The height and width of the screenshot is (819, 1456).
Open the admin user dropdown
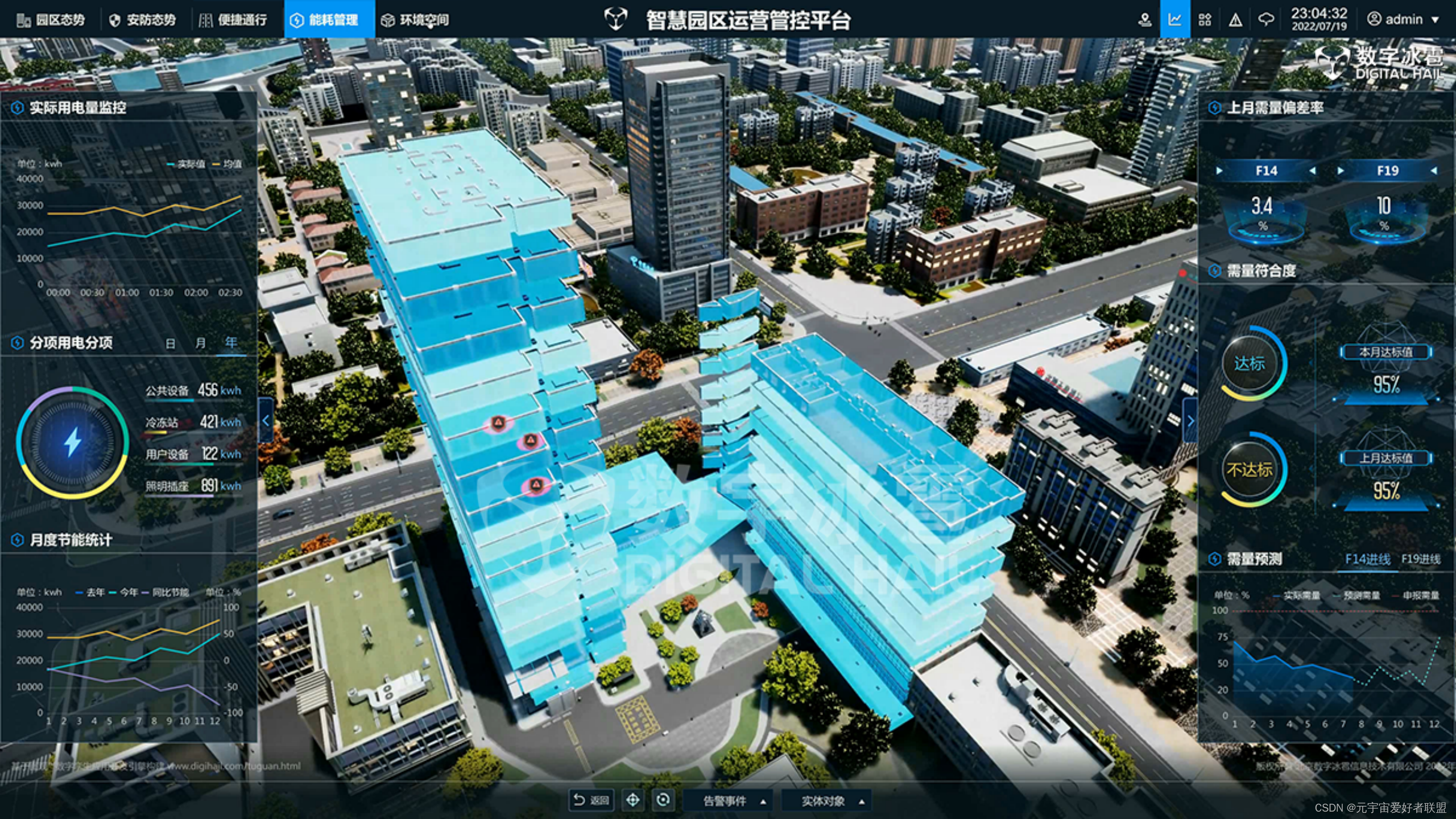pos(1403,20)
